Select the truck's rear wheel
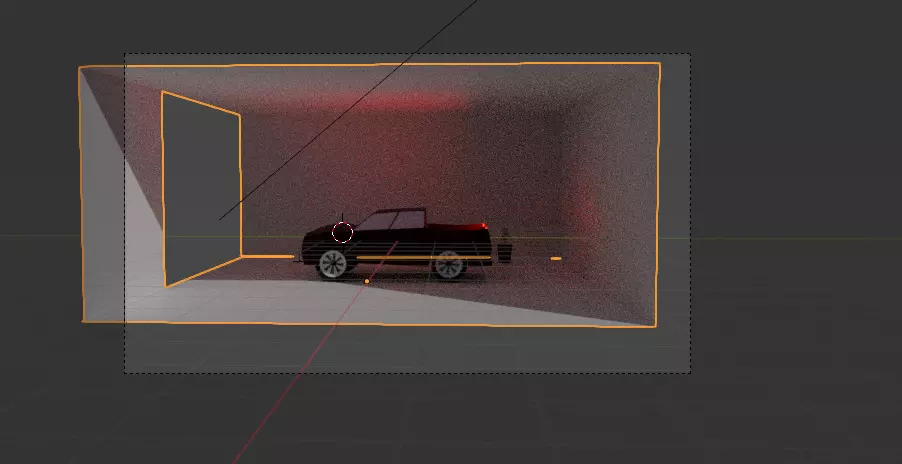This screenshot has height=464, width=902. [x=449, y=265]
